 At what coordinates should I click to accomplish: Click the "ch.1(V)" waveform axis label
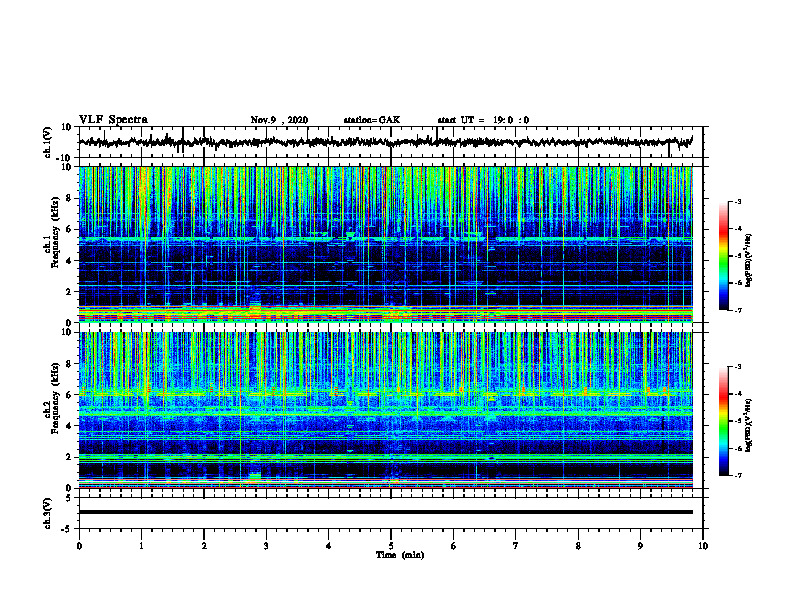[x=48, y=142]
